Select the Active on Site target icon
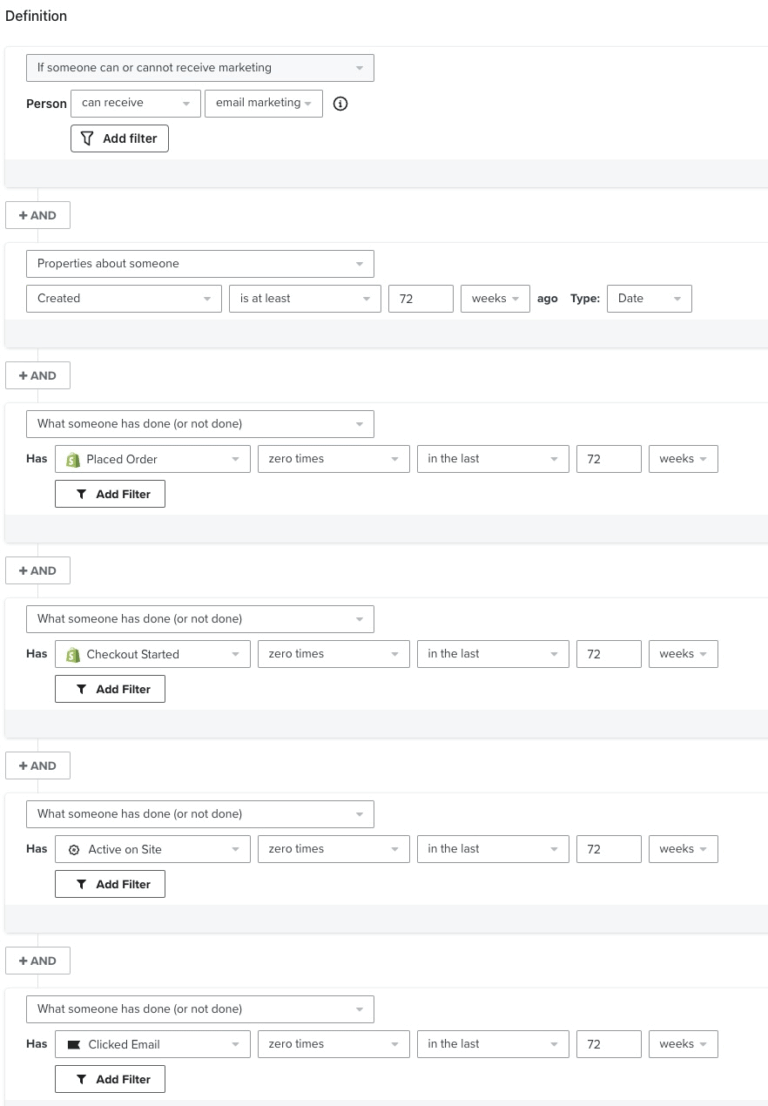Screen dimensions: 768x1106 point(72,849)
